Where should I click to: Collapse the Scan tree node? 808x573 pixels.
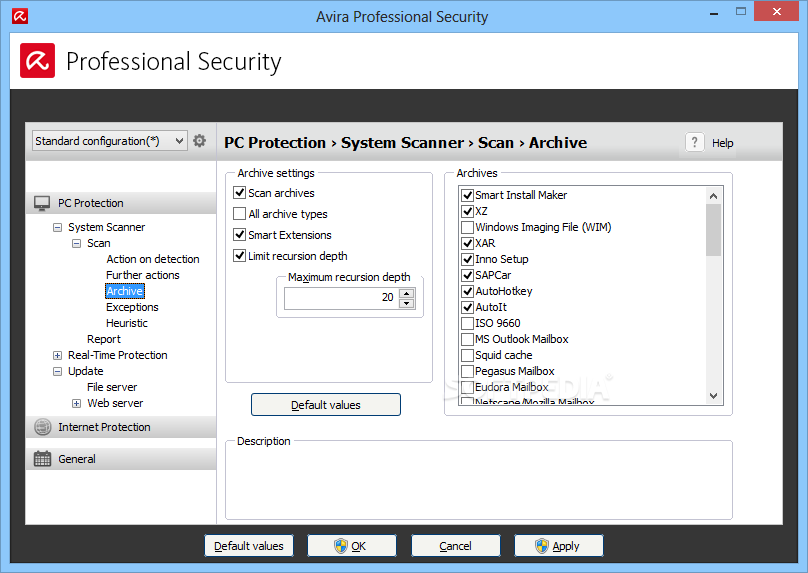coord(76,243)
